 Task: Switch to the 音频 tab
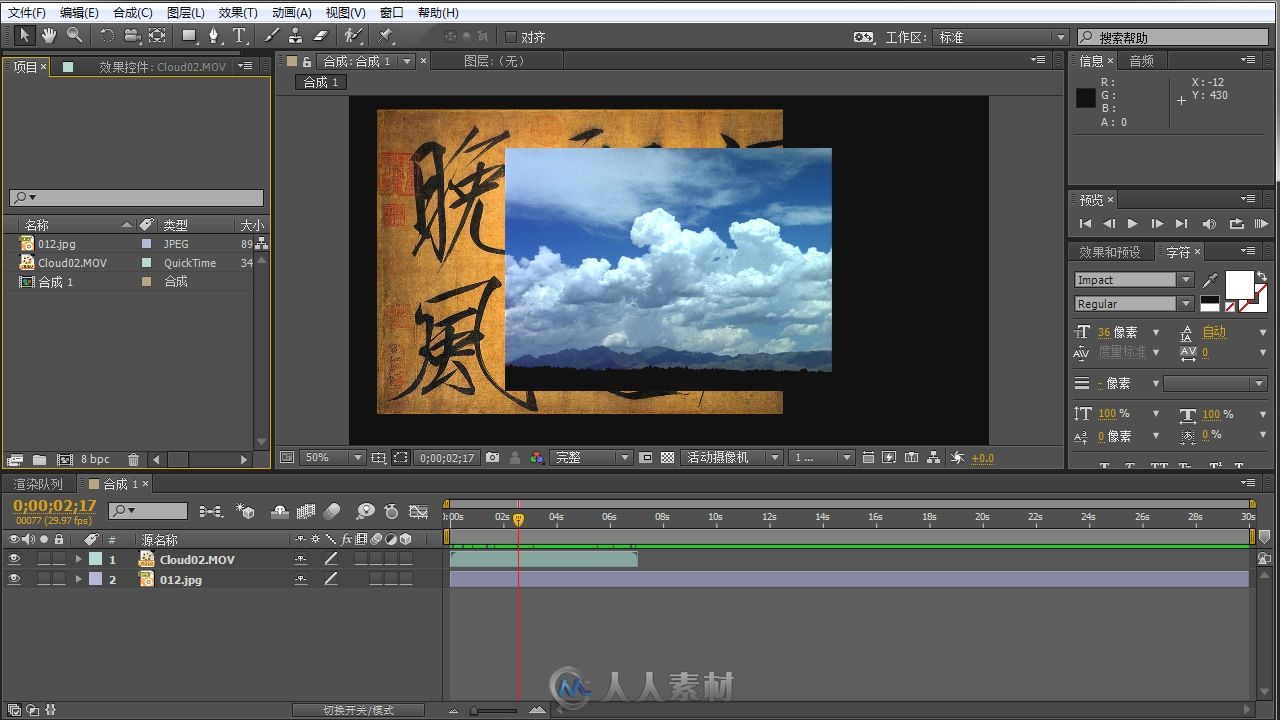point(1142,61)
